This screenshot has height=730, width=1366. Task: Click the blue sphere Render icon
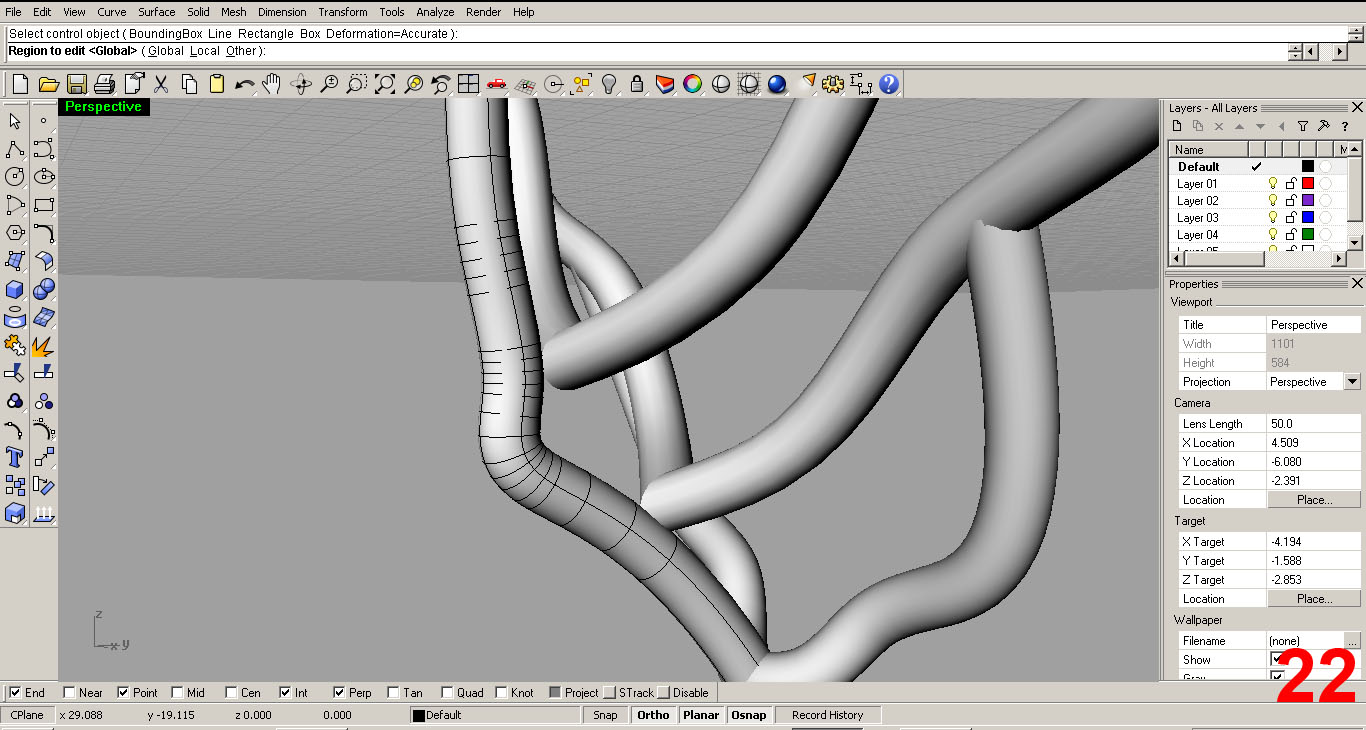point(777,84)
